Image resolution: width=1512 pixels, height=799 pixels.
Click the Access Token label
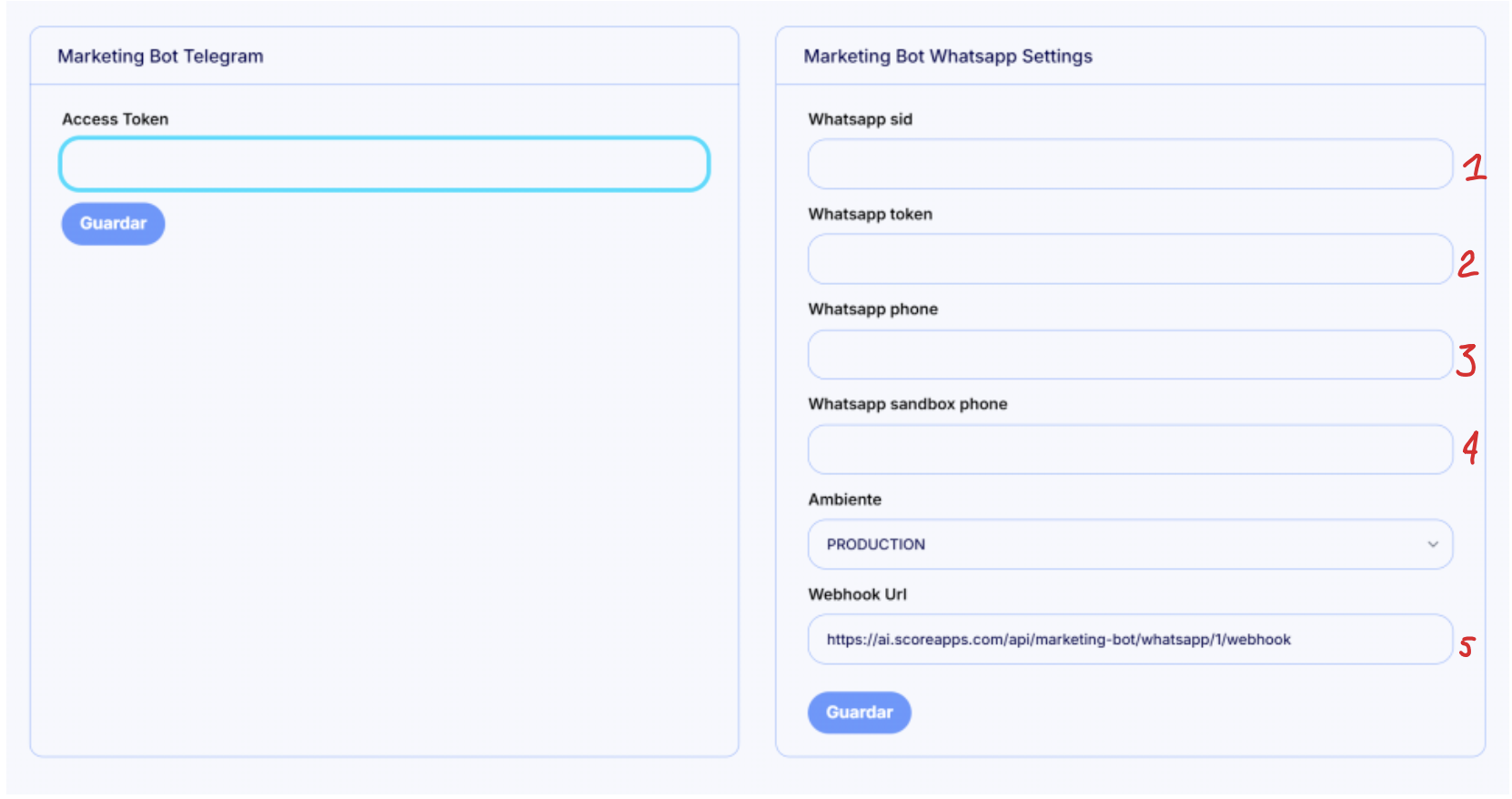point(115,119)
